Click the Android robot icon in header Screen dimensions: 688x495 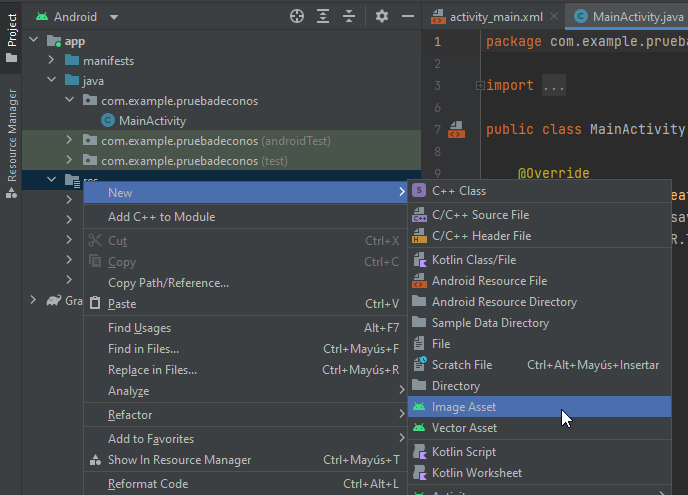coord(42,17)
